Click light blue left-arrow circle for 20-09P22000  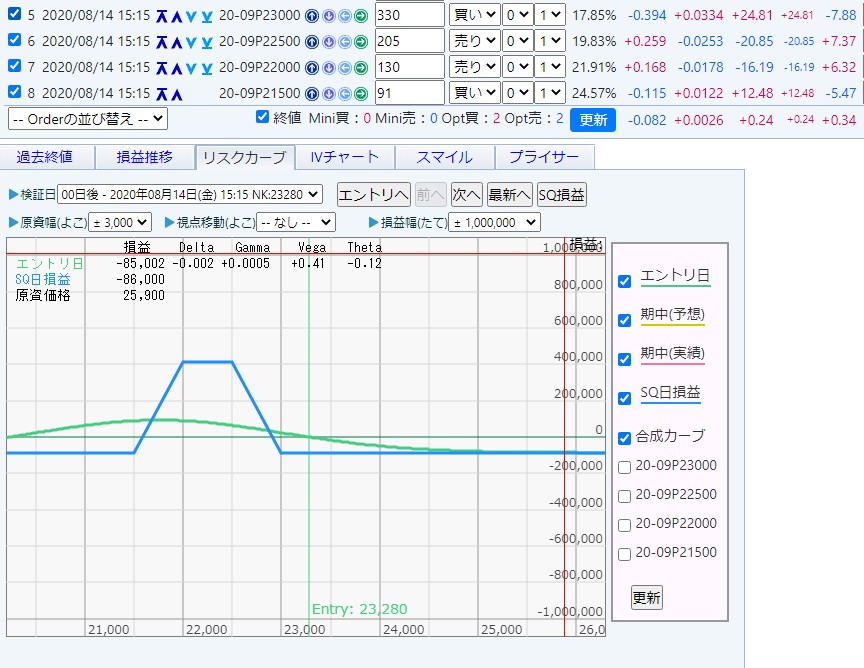coord(344,68)
